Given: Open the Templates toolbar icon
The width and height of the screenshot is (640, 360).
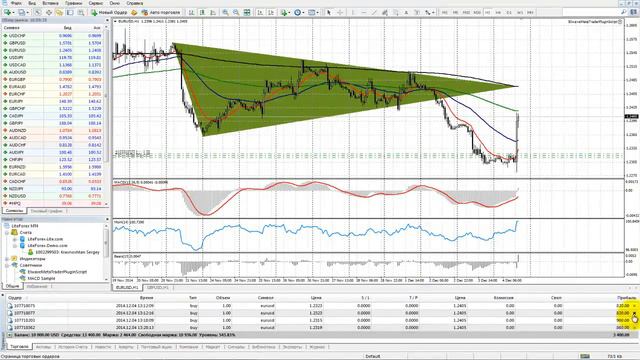Looking at the screenshot, I should coord(312,13).
